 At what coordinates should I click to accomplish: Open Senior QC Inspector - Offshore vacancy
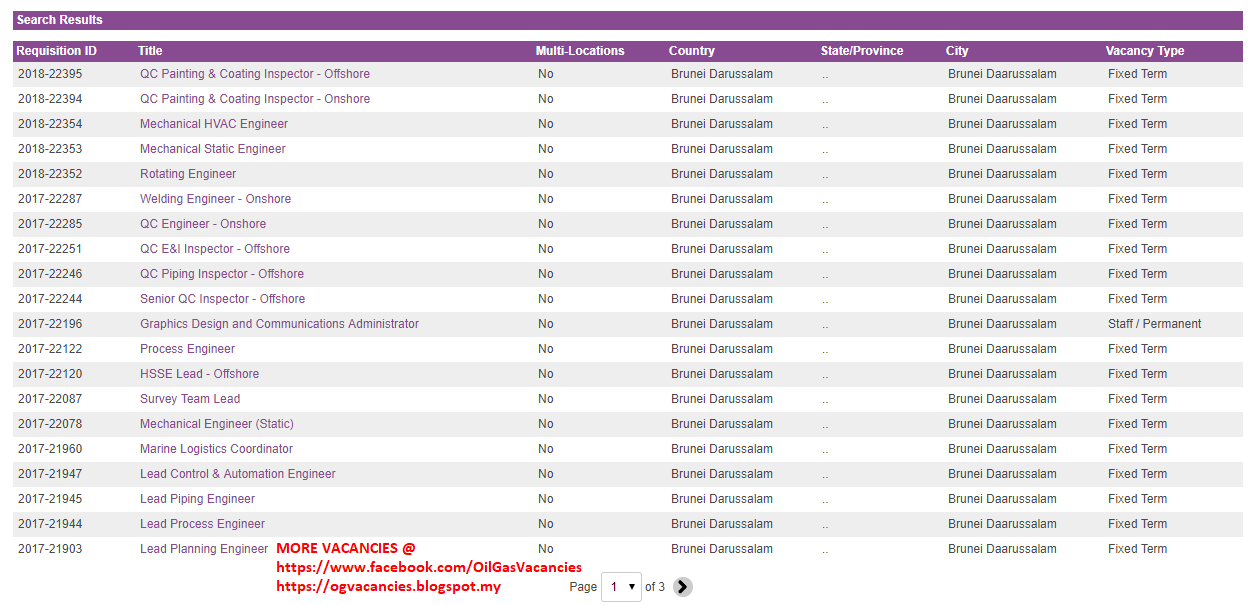(x=223, y=299)
